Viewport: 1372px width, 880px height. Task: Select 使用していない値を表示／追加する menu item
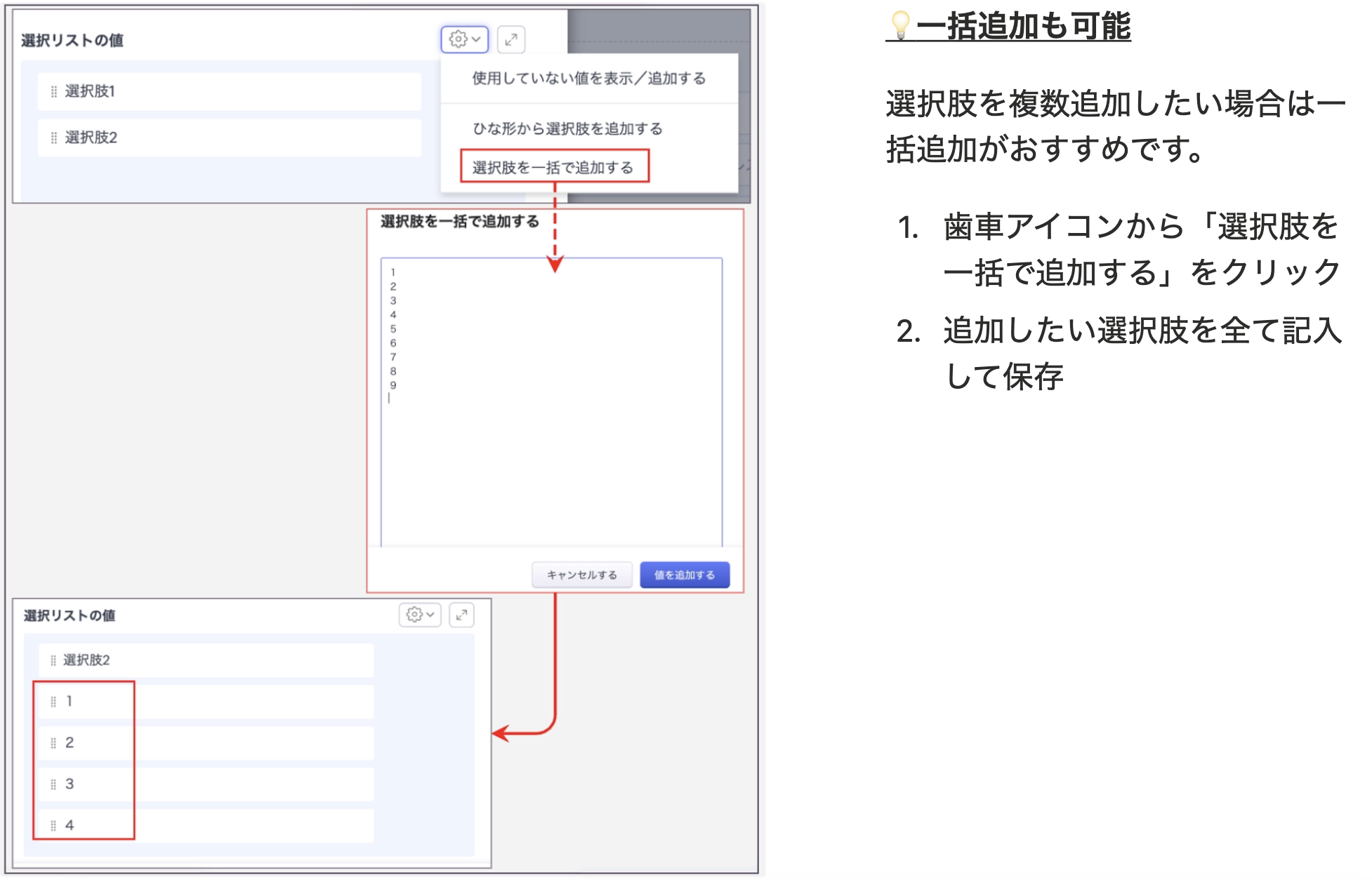[588, 79]
